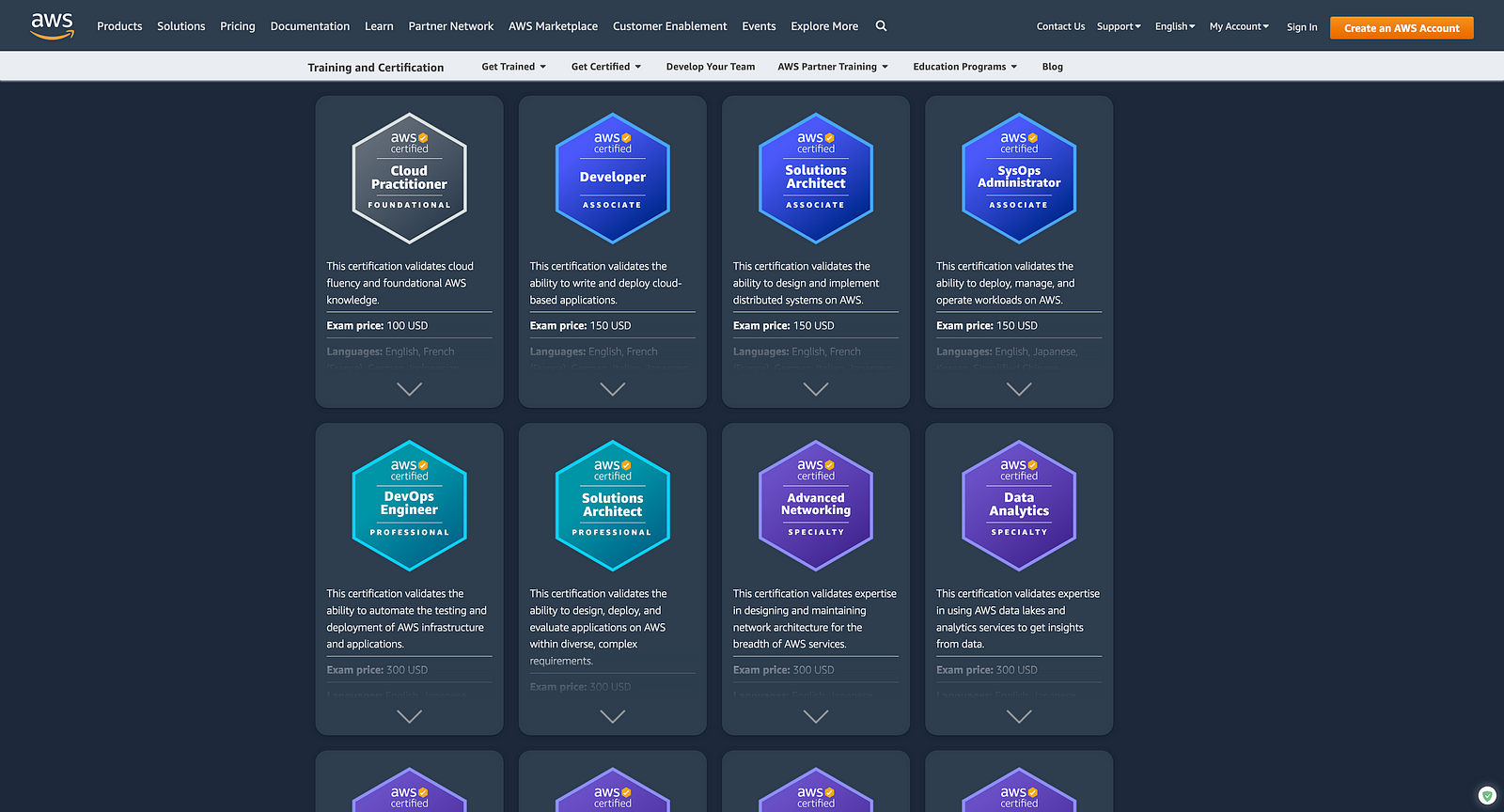Viewport: 1504px width, 812px height.
Task: Go to the Pricing menu item
Action: [238, 26]
